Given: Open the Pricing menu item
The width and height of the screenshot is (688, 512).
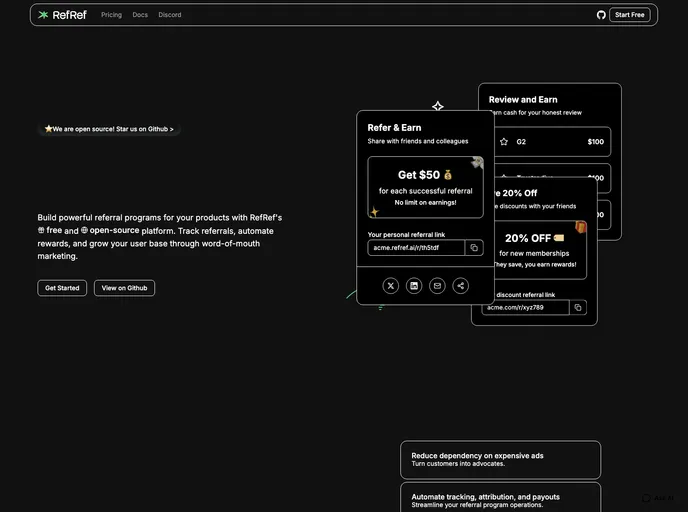Looking at the screenshot, I should coord(111,15).
